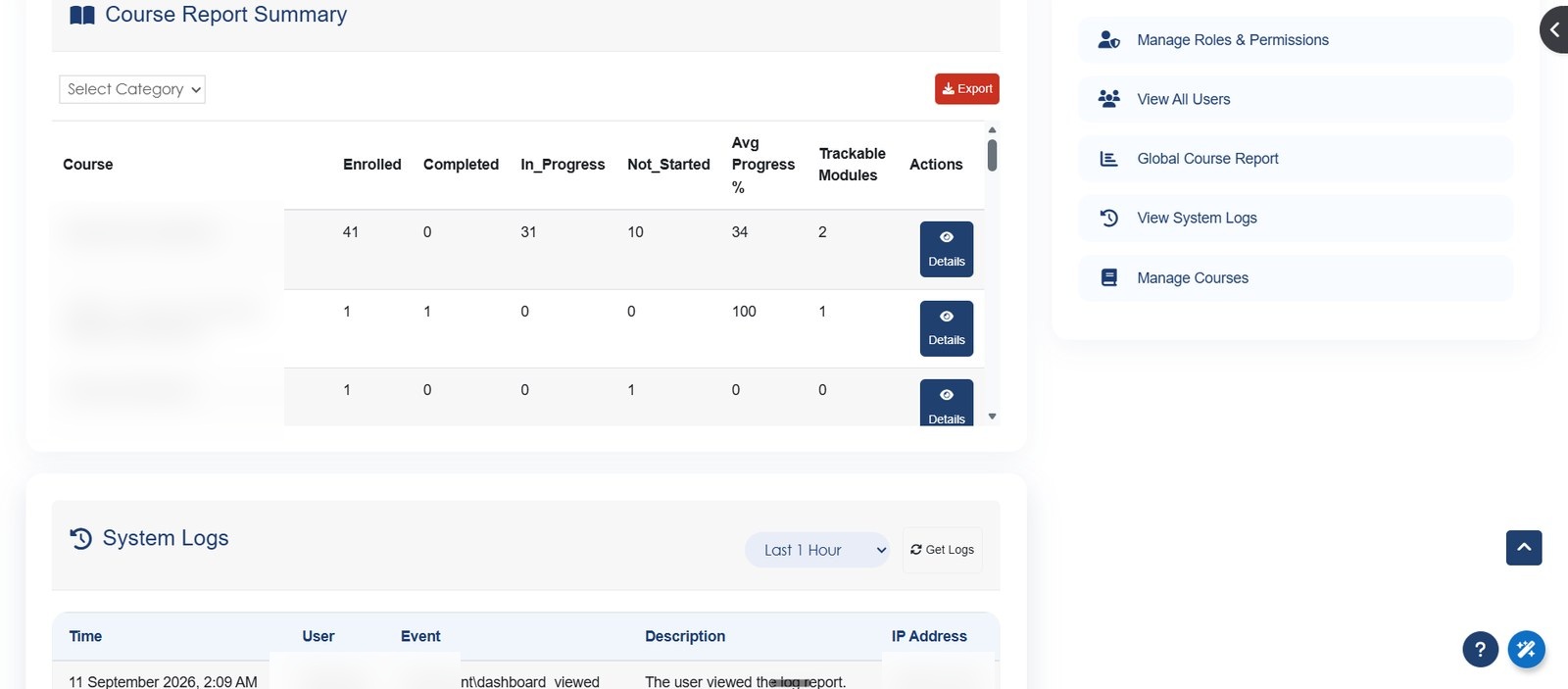This screenshot has height=689, width=1568.
Task: Click the enrolled value 41
Action: (351, 232)
